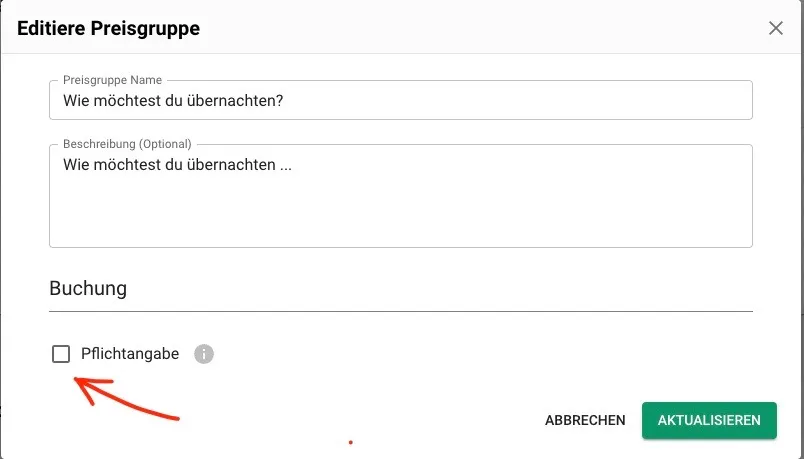The image size is (804, 459).
Task: Place cursor at the ellipsis in description text
Action: pyautogui.click(x=286, y=165)
